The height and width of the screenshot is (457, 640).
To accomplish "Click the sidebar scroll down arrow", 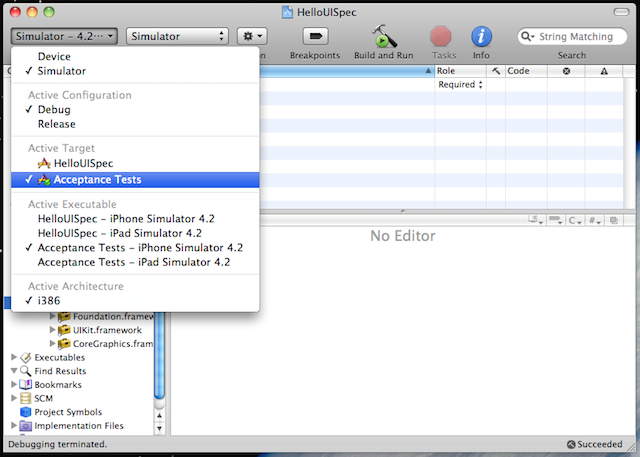I will pyautogui.click(x=160, y=429).
